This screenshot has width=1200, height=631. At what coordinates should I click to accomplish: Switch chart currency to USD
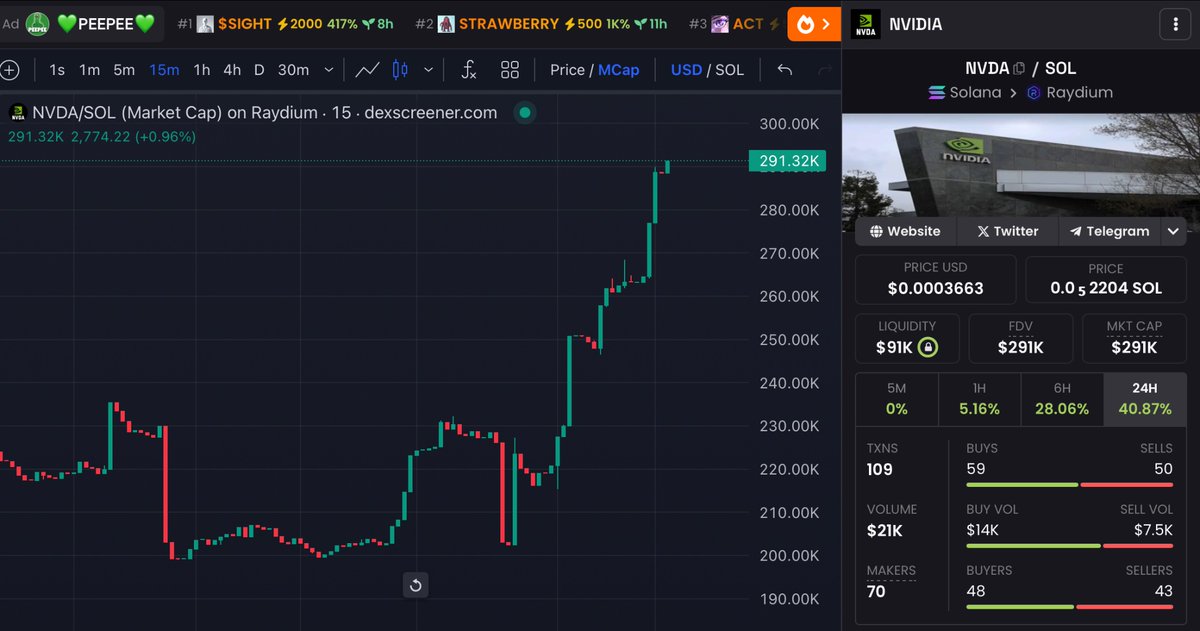pyautogui.click(x=686, y=70)
